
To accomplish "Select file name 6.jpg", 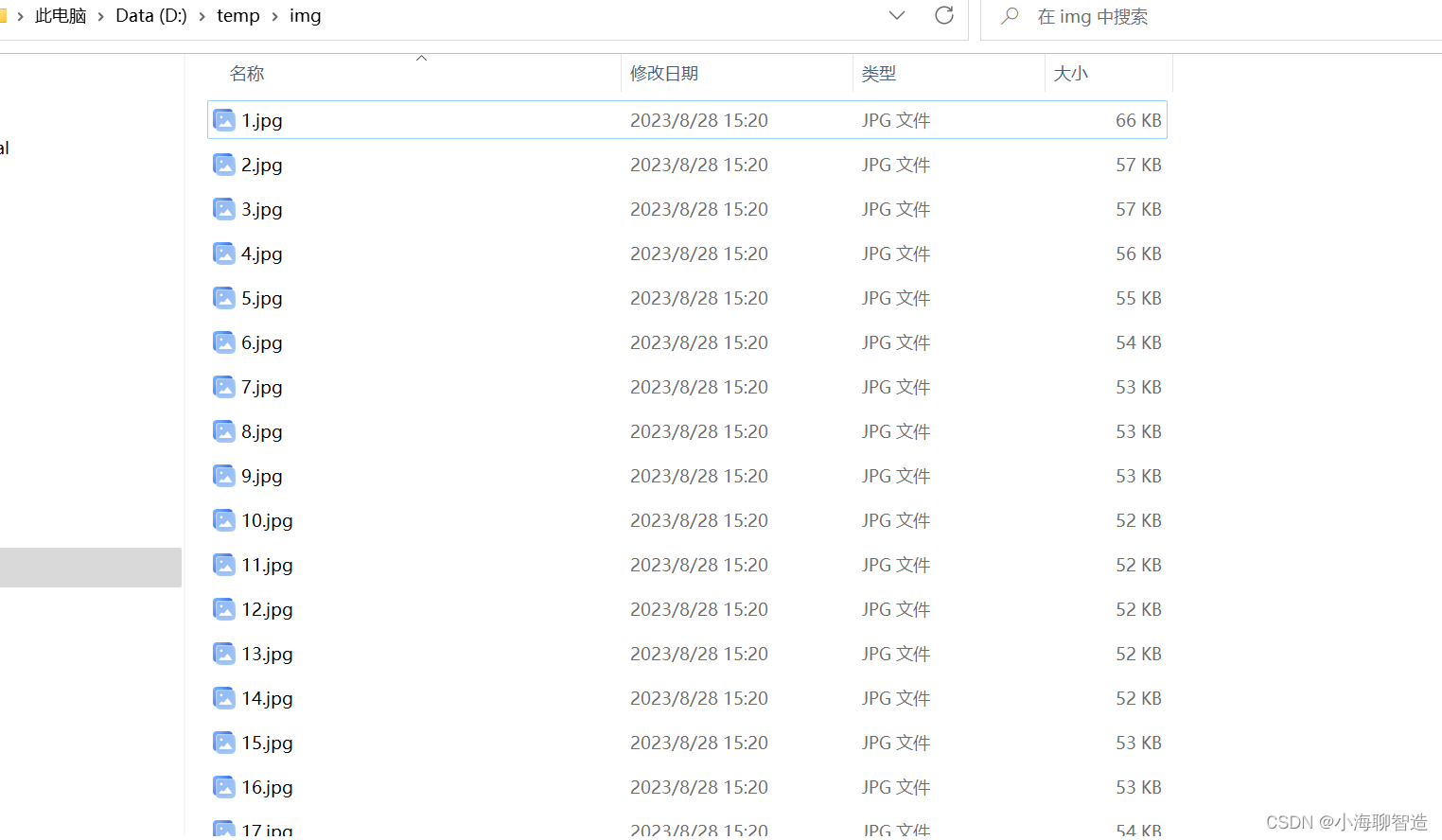I will 262,342.
